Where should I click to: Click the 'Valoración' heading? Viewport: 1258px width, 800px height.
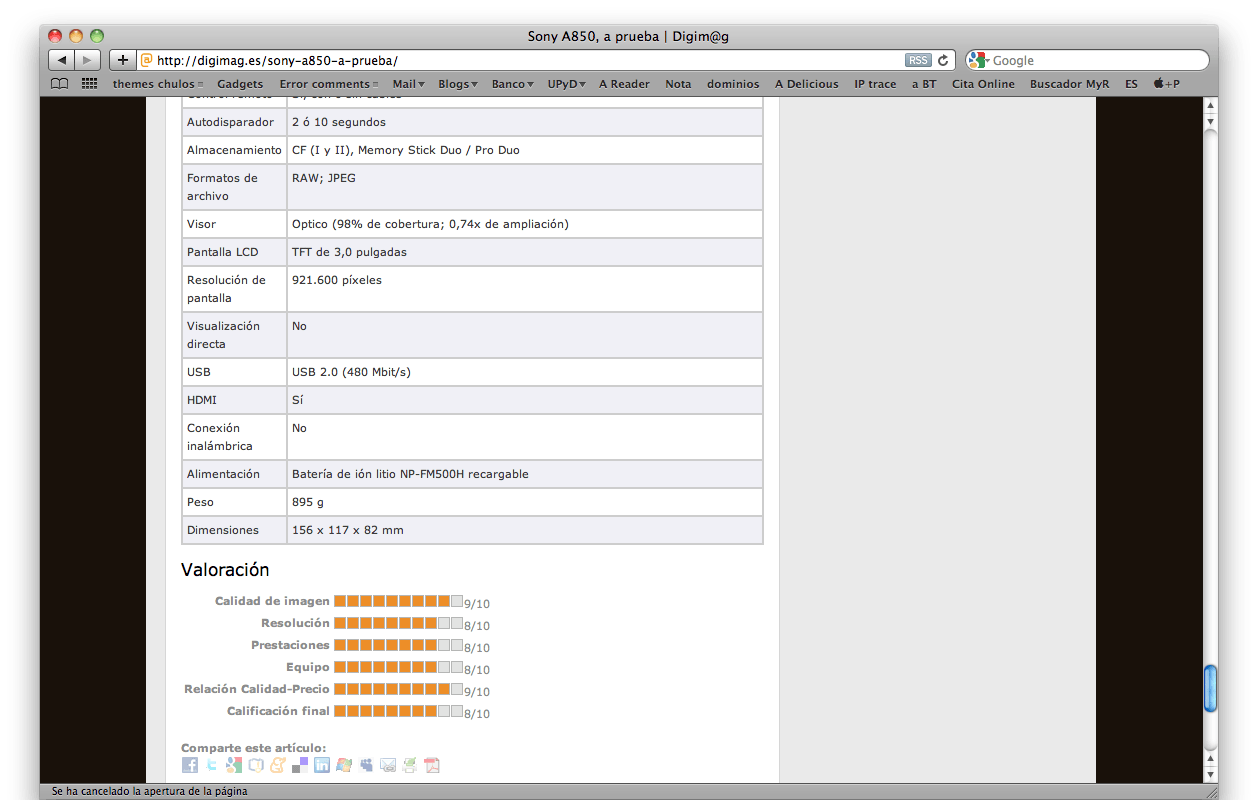click(x=225, y=570)
